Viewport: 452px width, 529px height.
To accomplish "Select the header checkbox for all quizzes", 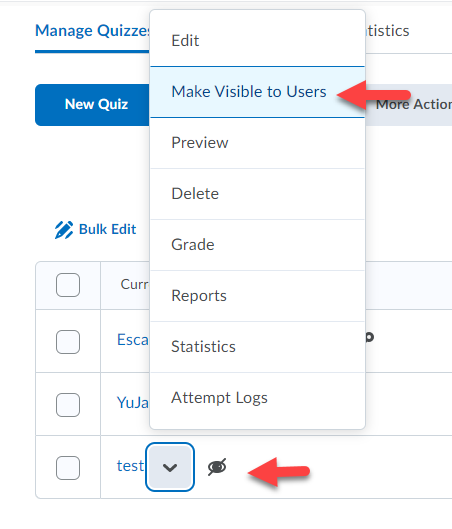I will click(68, 285).
